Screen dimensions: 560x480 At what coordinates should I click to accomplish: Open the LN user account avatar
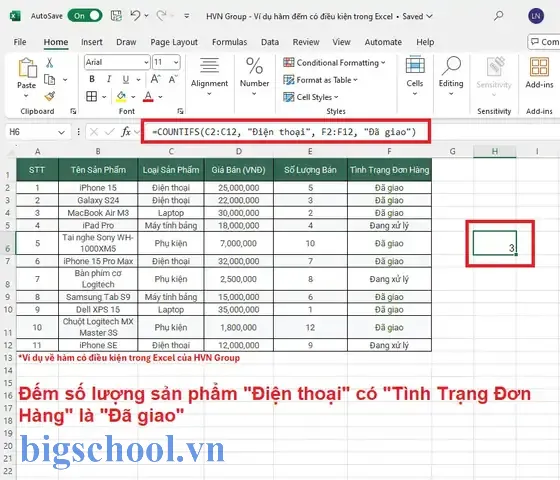click(x=536, y=16)
